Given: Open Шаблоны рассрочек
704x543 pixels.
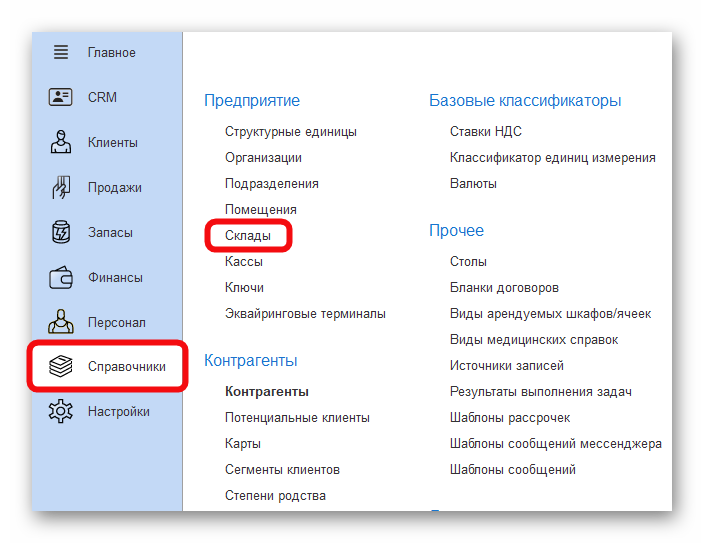Looking at the screenshot, I should [510, 418].
